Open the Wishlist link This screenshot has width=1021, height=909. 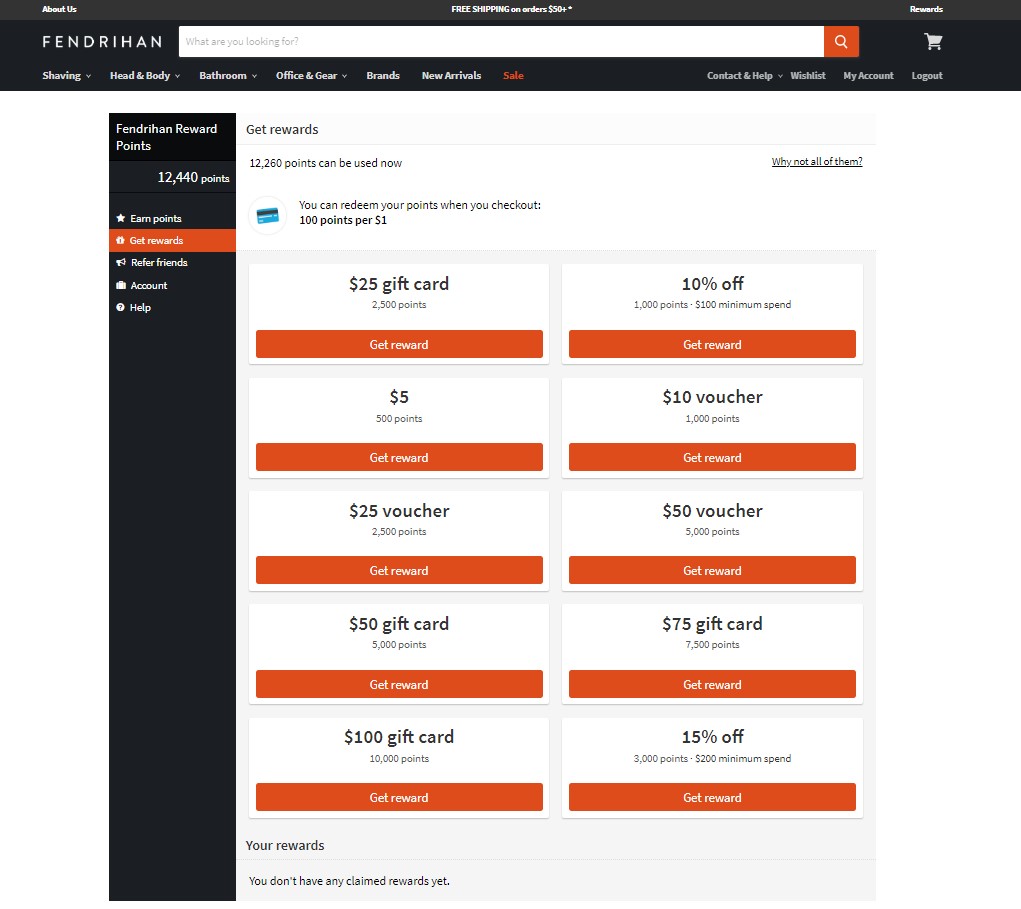click(808, 76)
